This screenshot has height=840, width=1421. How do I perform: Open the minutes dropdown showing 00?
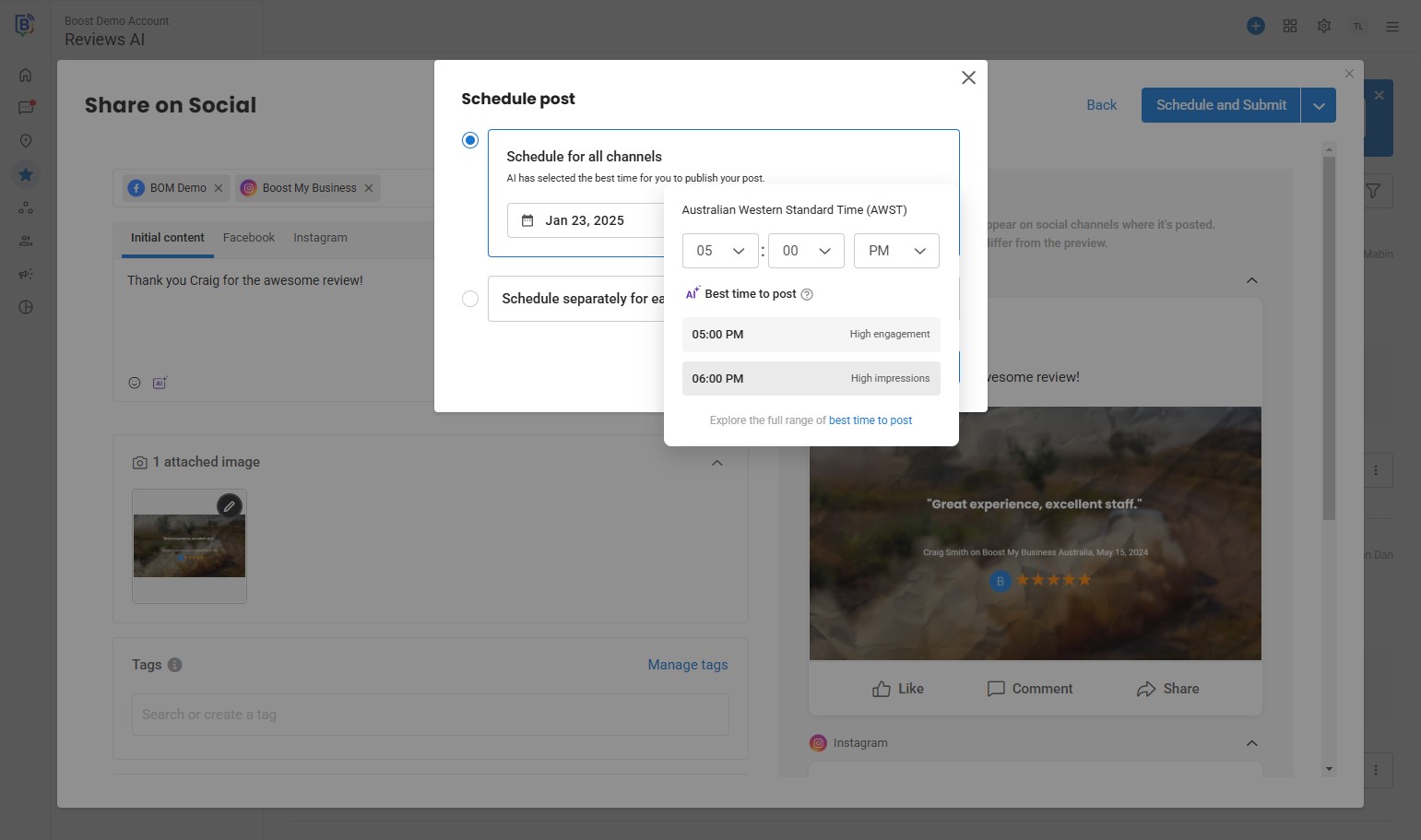(806, 251)
